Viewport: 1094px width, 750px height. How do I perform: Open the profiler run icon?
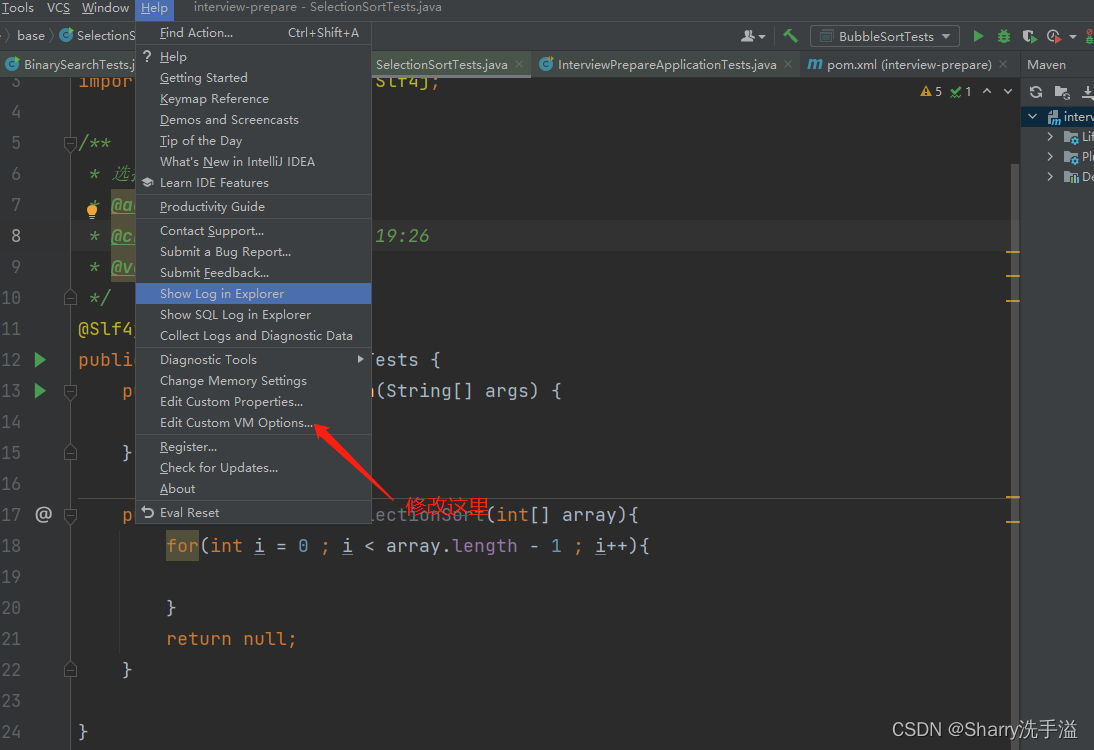pyautogui.click(x=1054, y=36)
